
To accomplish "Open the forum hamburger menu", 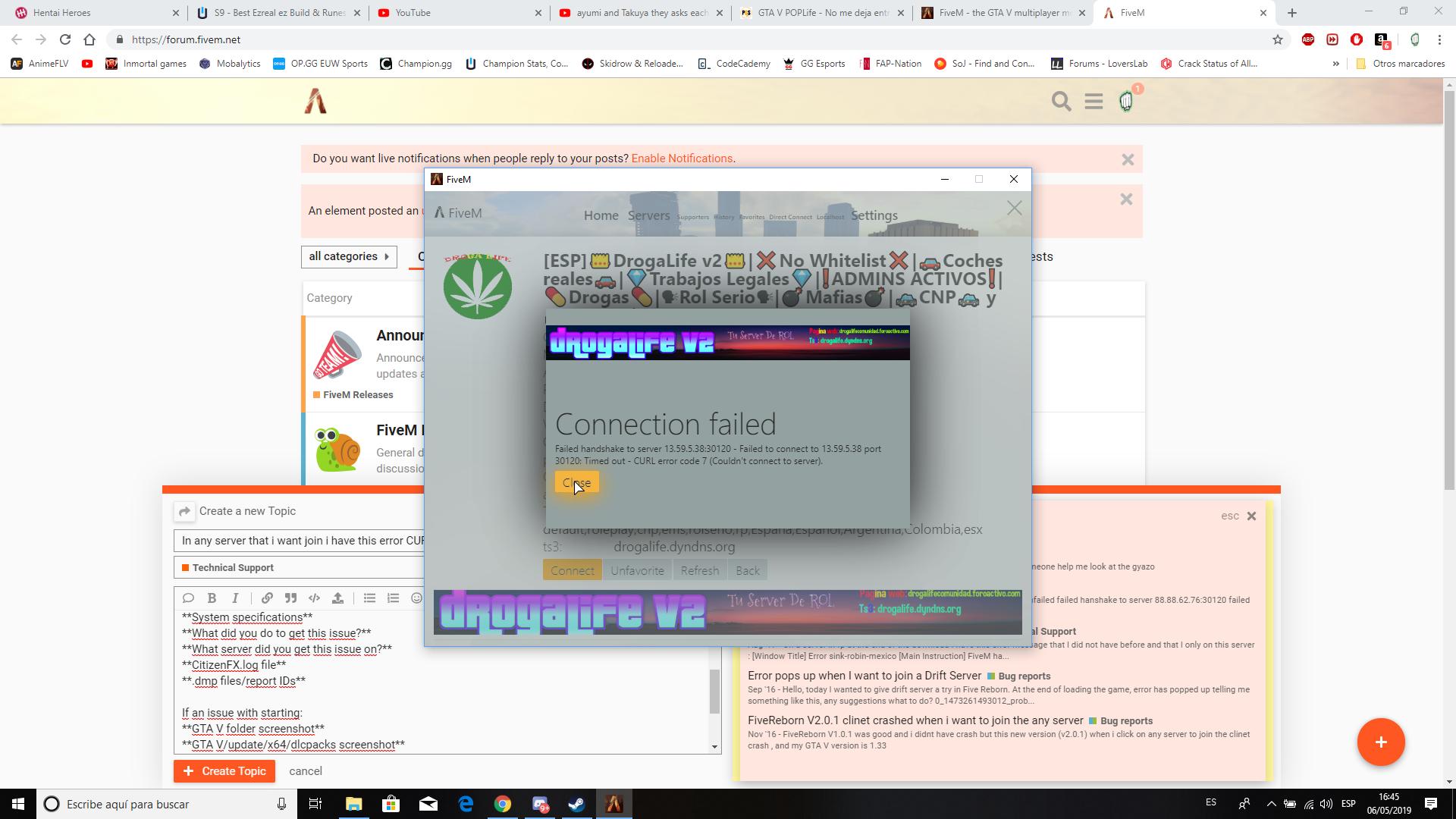I will 1094,101.
